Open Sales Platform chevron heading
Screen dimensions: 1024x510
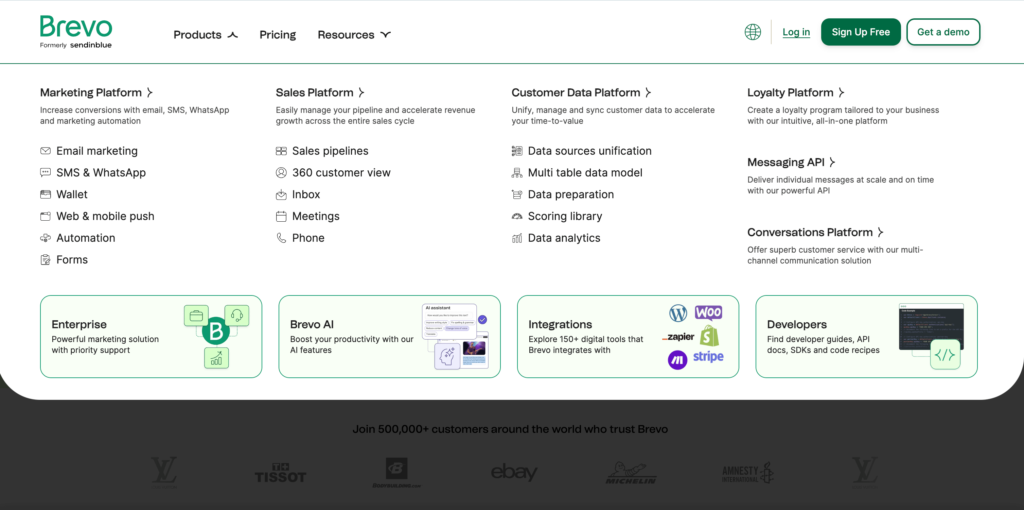[320, 93]
